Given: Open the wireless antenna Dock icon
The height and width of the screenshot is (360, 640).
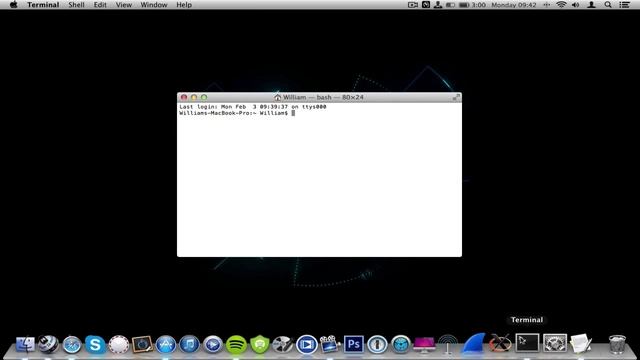Looking at the screenshot, I should pyautogui.click(x=448, y=344).
